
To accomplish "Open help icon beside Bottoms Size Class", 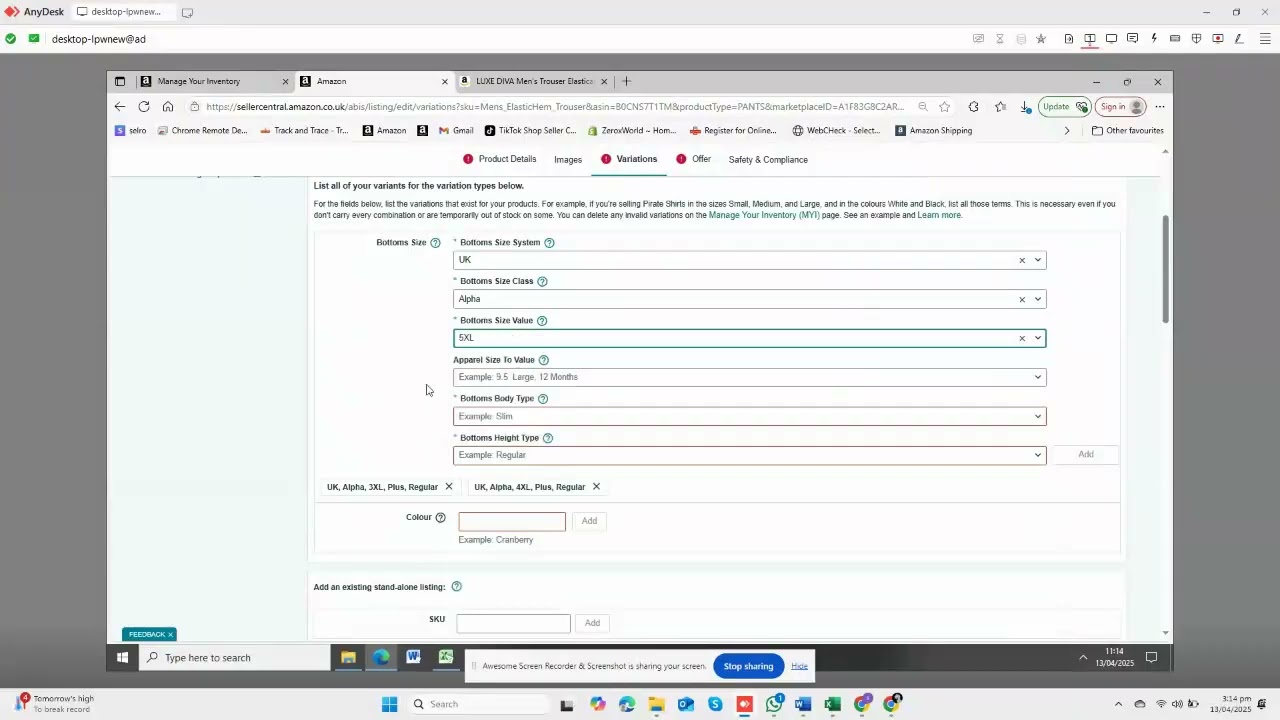I will pos(542,282).
